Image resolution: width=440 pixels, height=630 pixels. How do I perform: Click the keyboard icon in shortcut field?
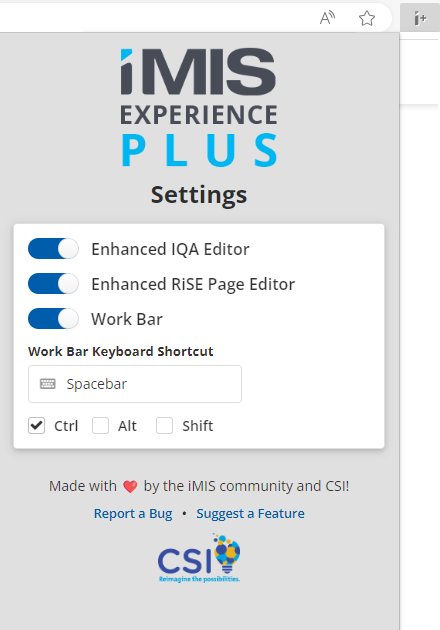[x=48, y=384]
